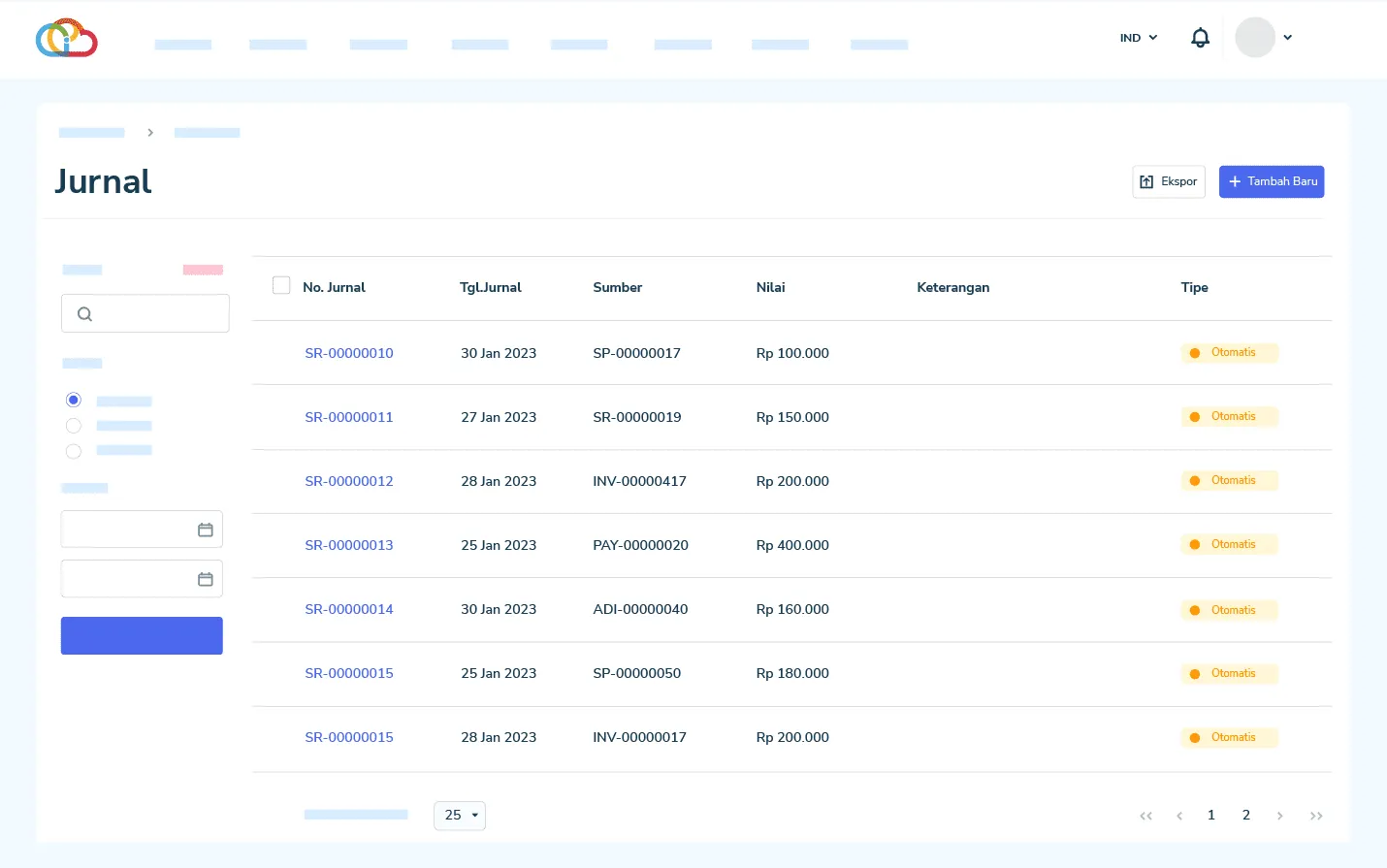
Task: Tick the select-all checkbox in table header
Action: point(281,285)
